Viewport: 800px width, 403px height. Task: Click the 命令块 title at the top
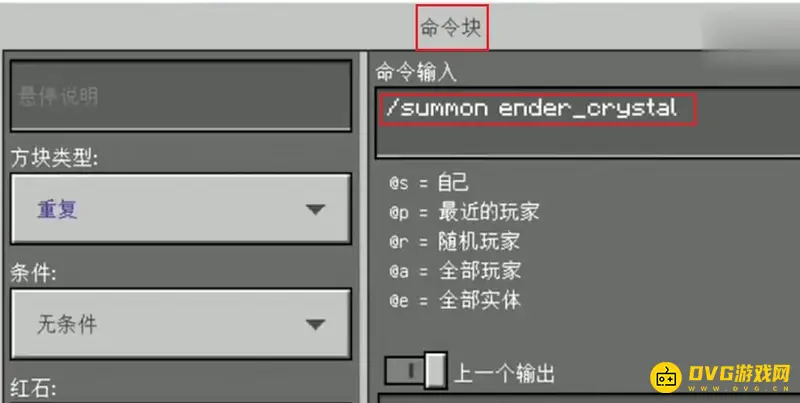(x=451, y=28)
